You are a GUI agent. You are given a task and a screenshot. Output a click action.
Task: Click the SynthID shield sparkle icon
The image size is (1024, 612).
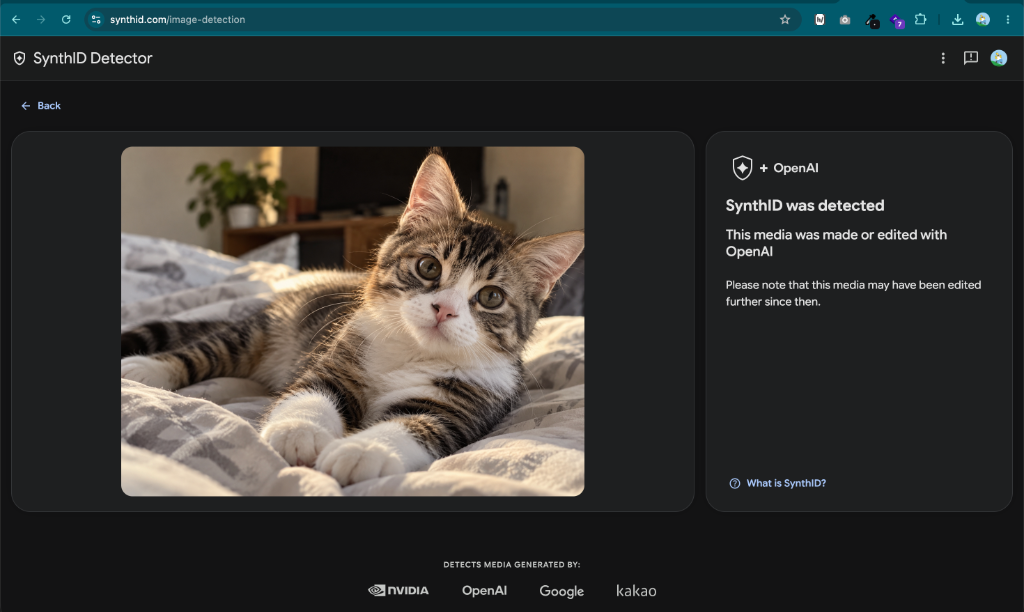[742, 168]
